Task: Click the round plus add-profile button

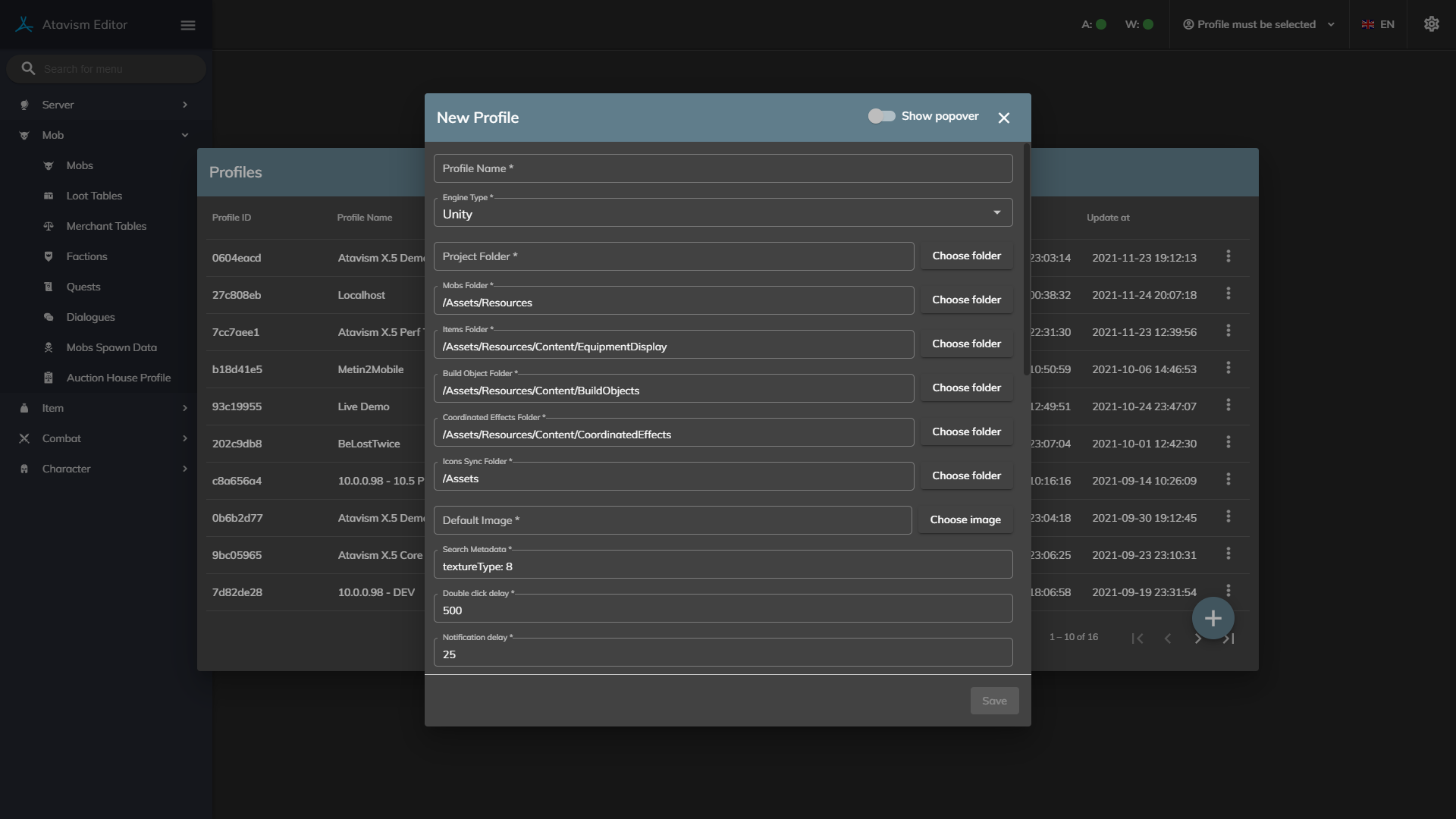Action: click(x=1213, y=619)
